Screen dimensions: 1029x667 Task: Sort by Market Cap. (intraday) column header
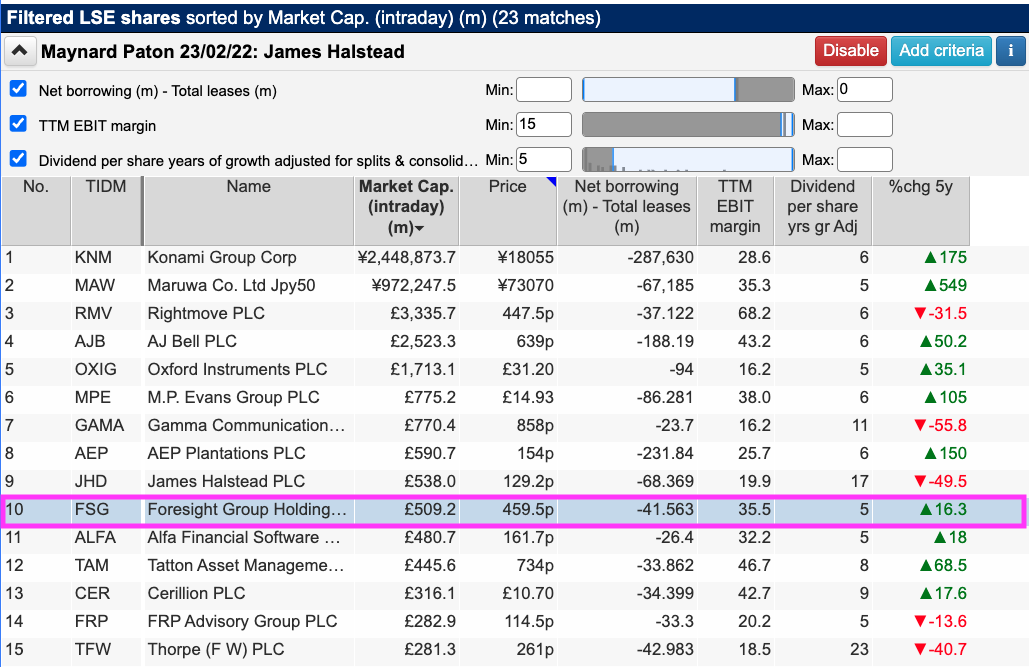point(406,211)
